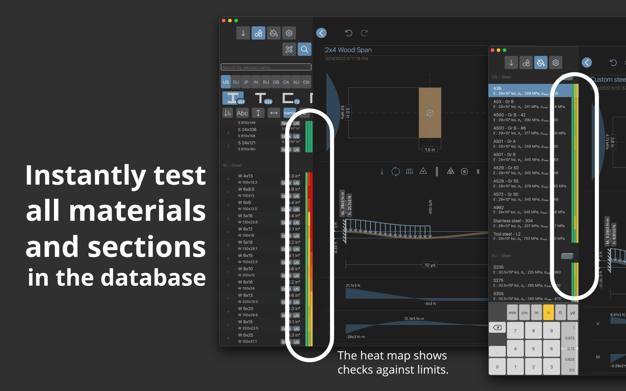Sort sections by name using Abc button
The width and height of the screenshot is (626, 391).
coord(242,113)
